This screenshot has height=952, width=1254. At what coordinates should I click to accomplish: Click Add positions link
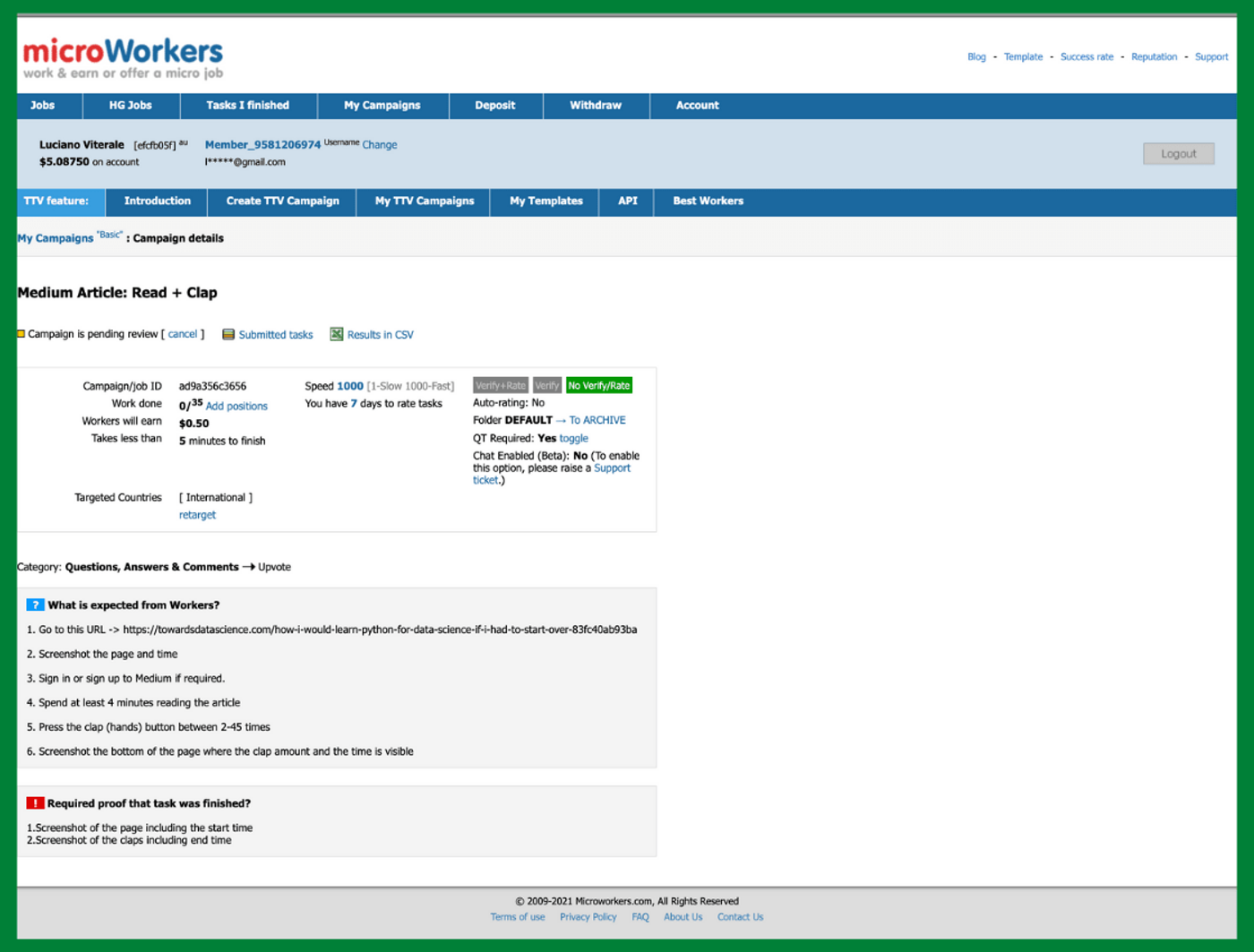(236, 407)
